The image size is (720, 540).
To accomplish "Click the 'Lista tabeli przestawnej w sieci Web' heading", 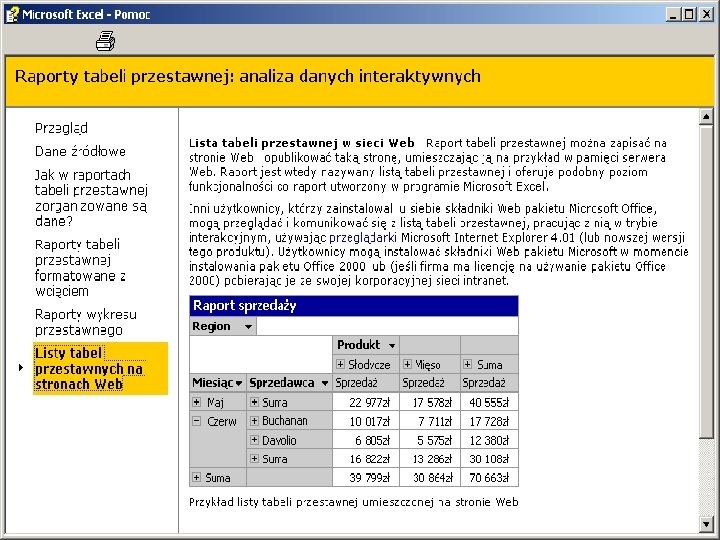I will [x=302, y=143].
